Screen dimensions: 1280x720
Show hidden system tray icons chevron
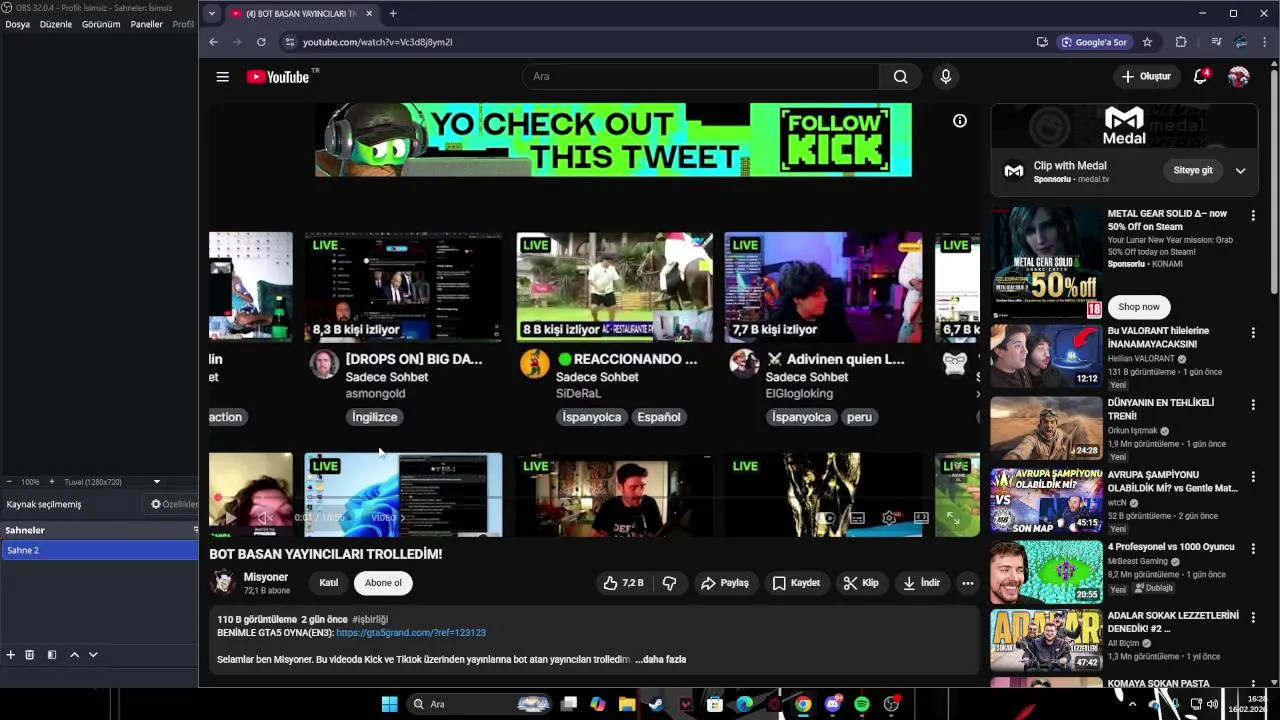pyautogui.click(x=1132, y=704)
